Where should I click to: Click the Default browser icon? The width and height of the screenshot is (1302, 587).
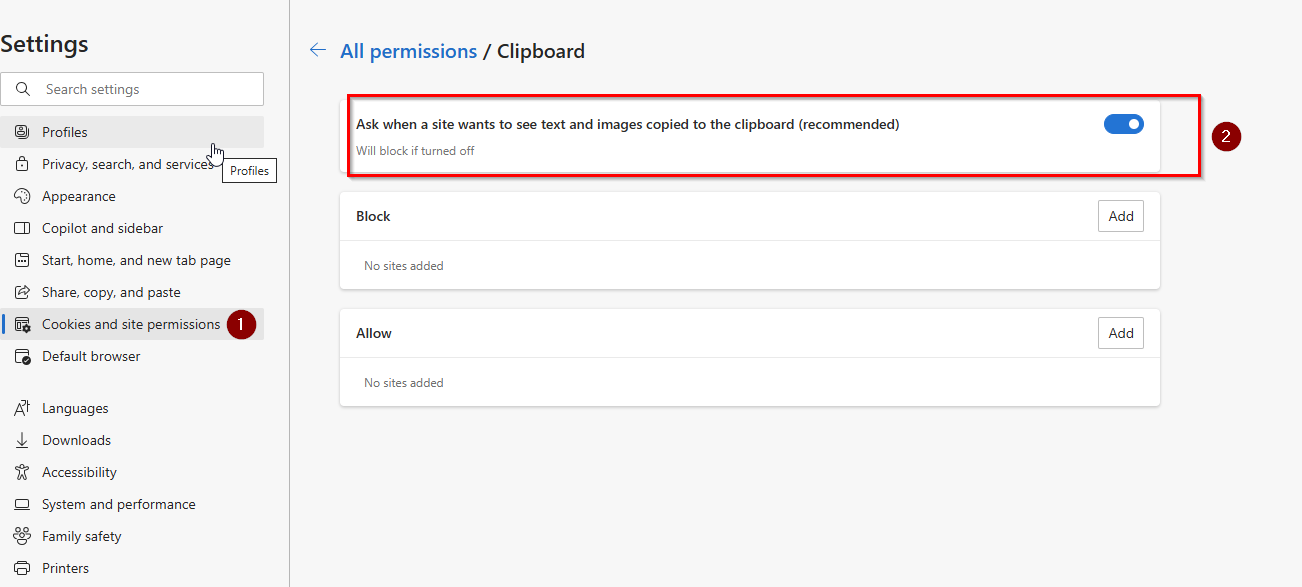[x=22, y=356]
